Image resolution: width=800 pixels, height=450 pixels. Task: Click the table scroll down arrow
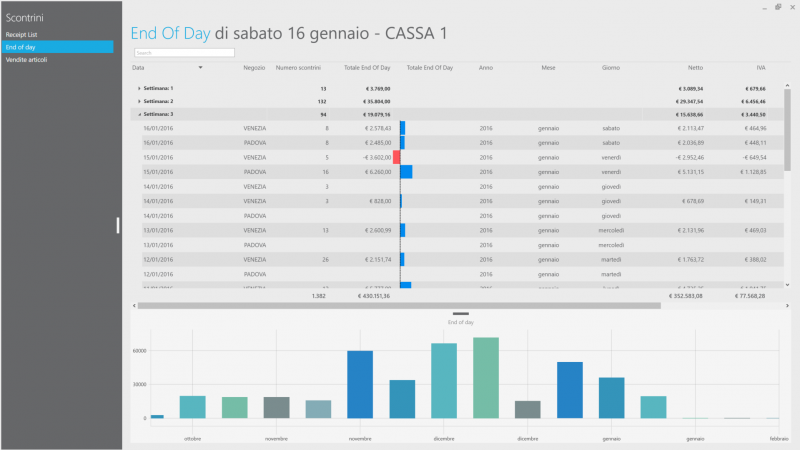(787, 285)
